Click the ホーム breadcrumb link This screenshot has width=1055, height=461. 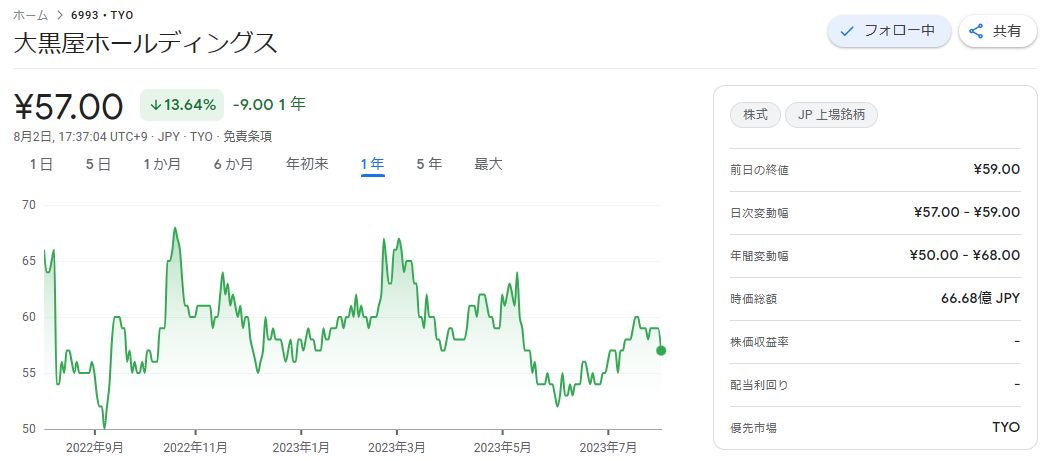coord(30,13)
